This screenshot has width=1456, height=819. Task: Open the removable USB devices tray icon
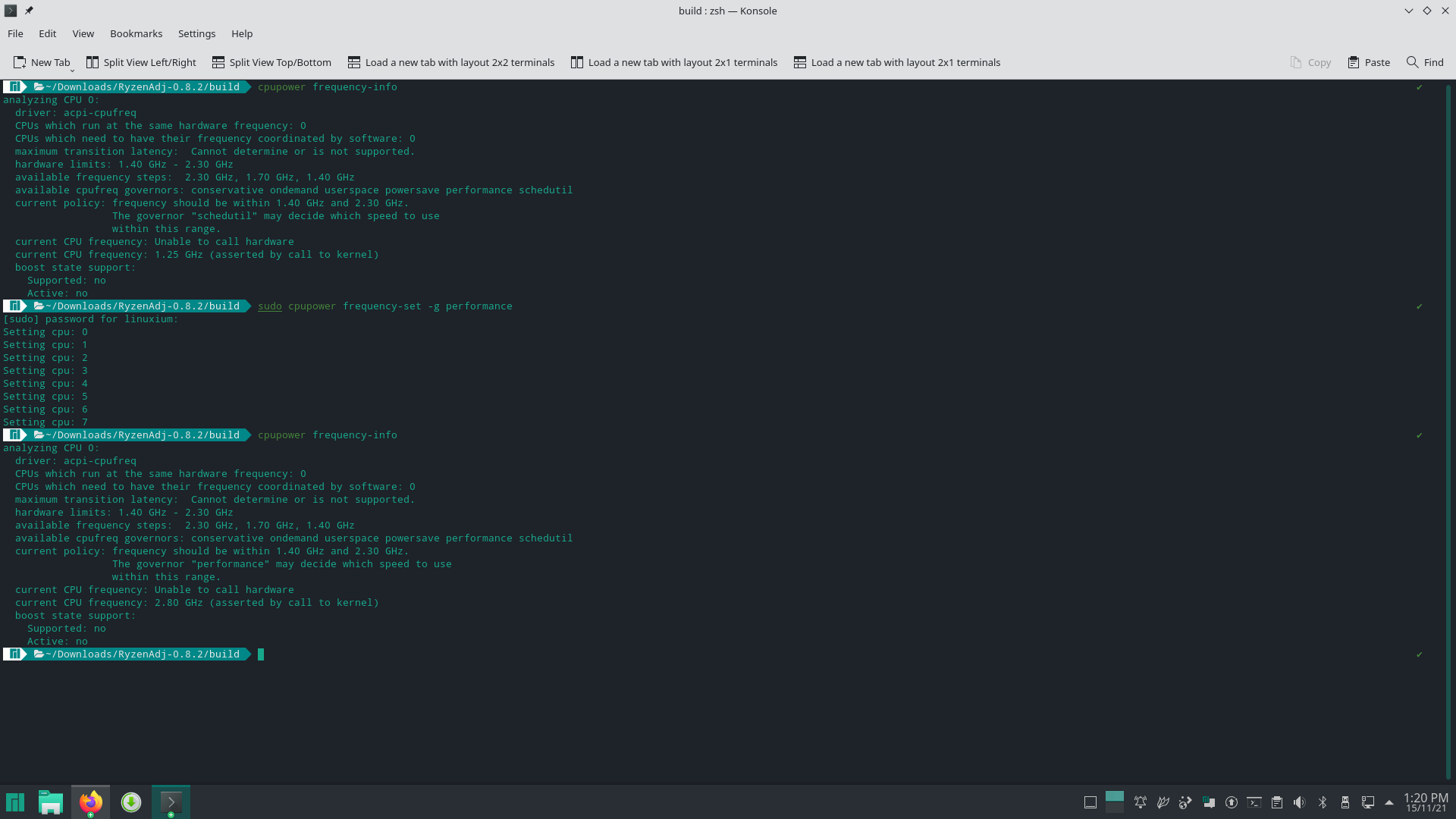tap(1345, 802)
